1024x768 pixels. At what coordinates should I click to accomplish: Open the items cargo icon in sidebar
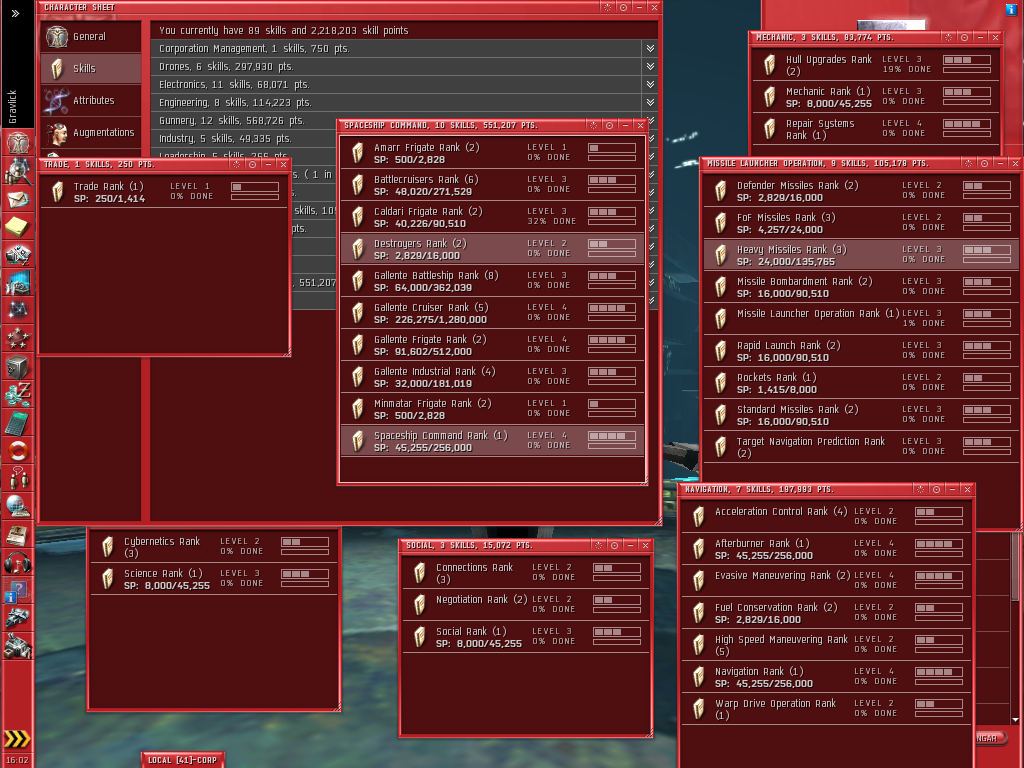point(18,647)
